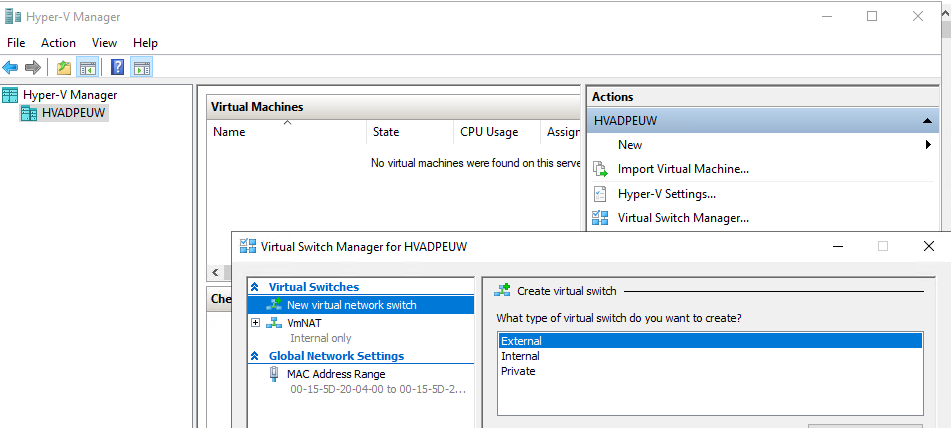Screen dimensions: 951x428
Task: Open the File menu
Action: point(16,43)
